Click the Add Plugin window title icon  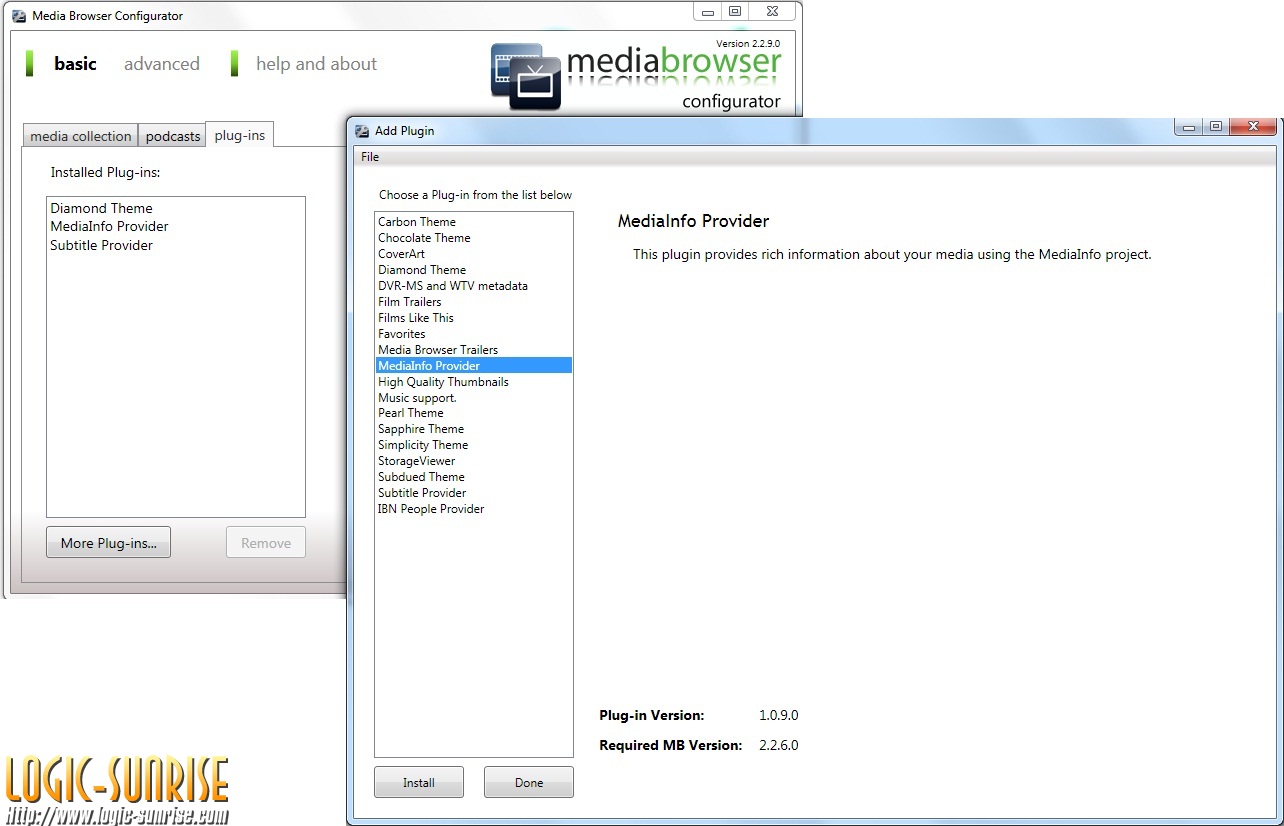362,131
